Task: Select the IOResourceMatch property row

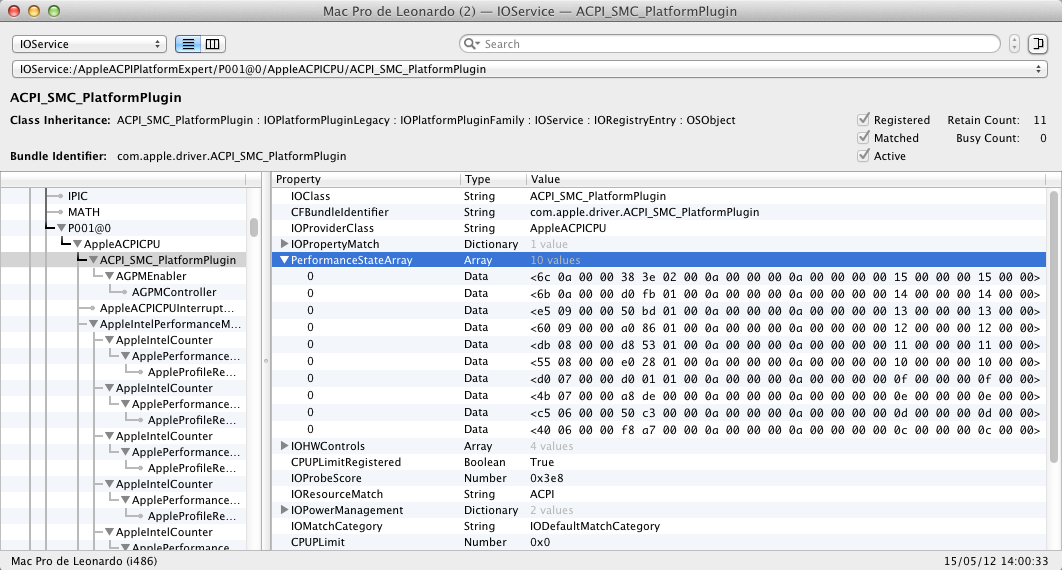Action: click(659, 494)
